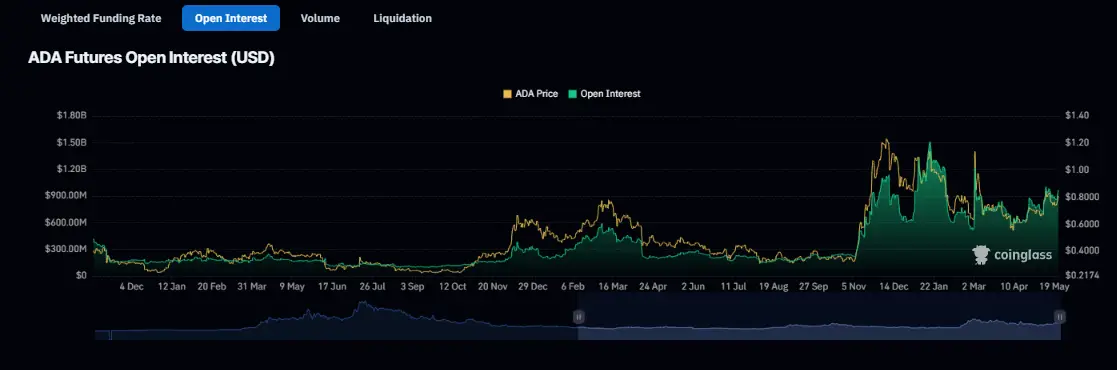Open the Volume tab
The height and width of the screenshot is (370, 1117).
(x=320, y=19)
